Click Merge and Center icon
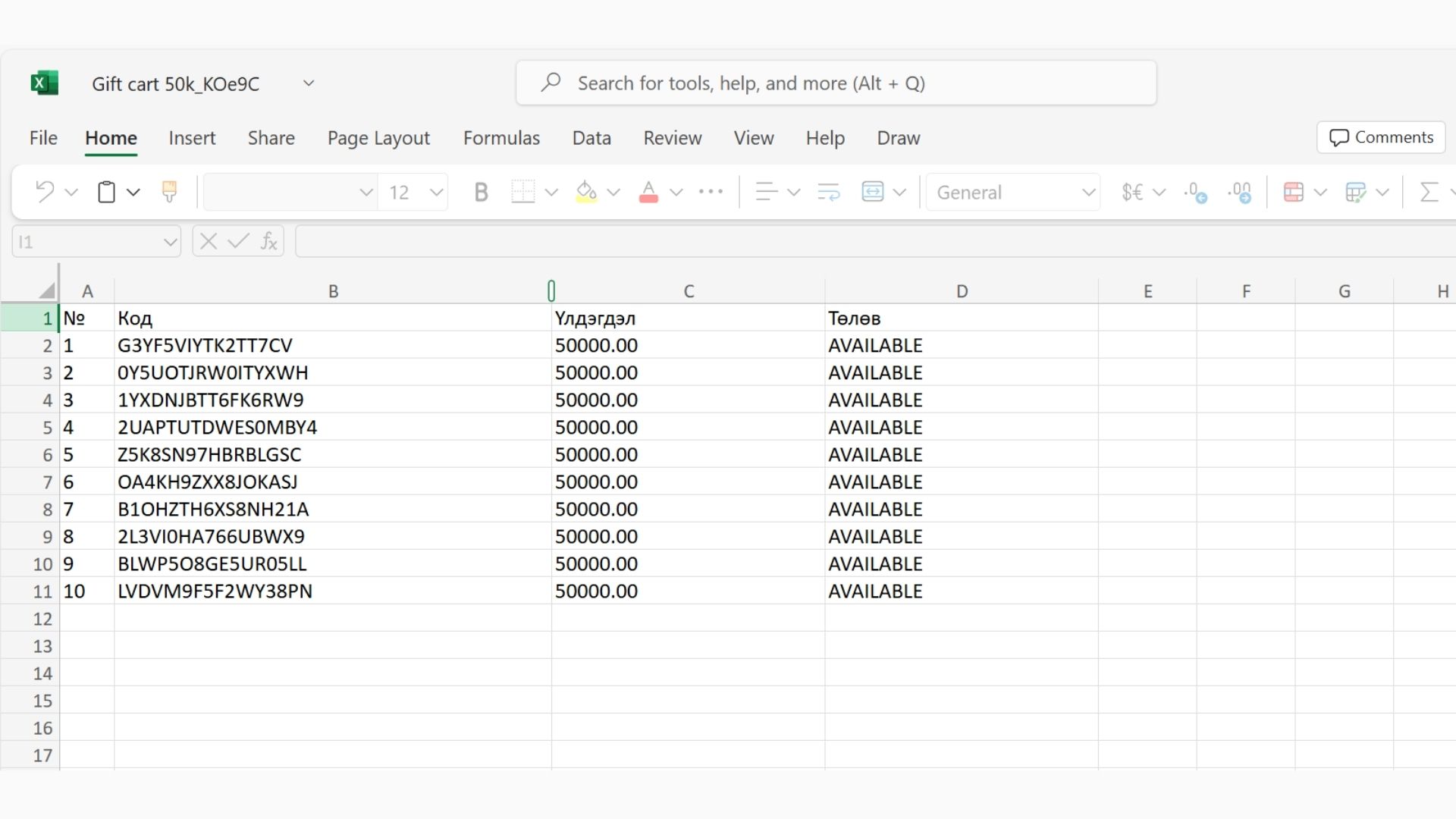This screenshot has height=819, width=1456. point(873,192)
